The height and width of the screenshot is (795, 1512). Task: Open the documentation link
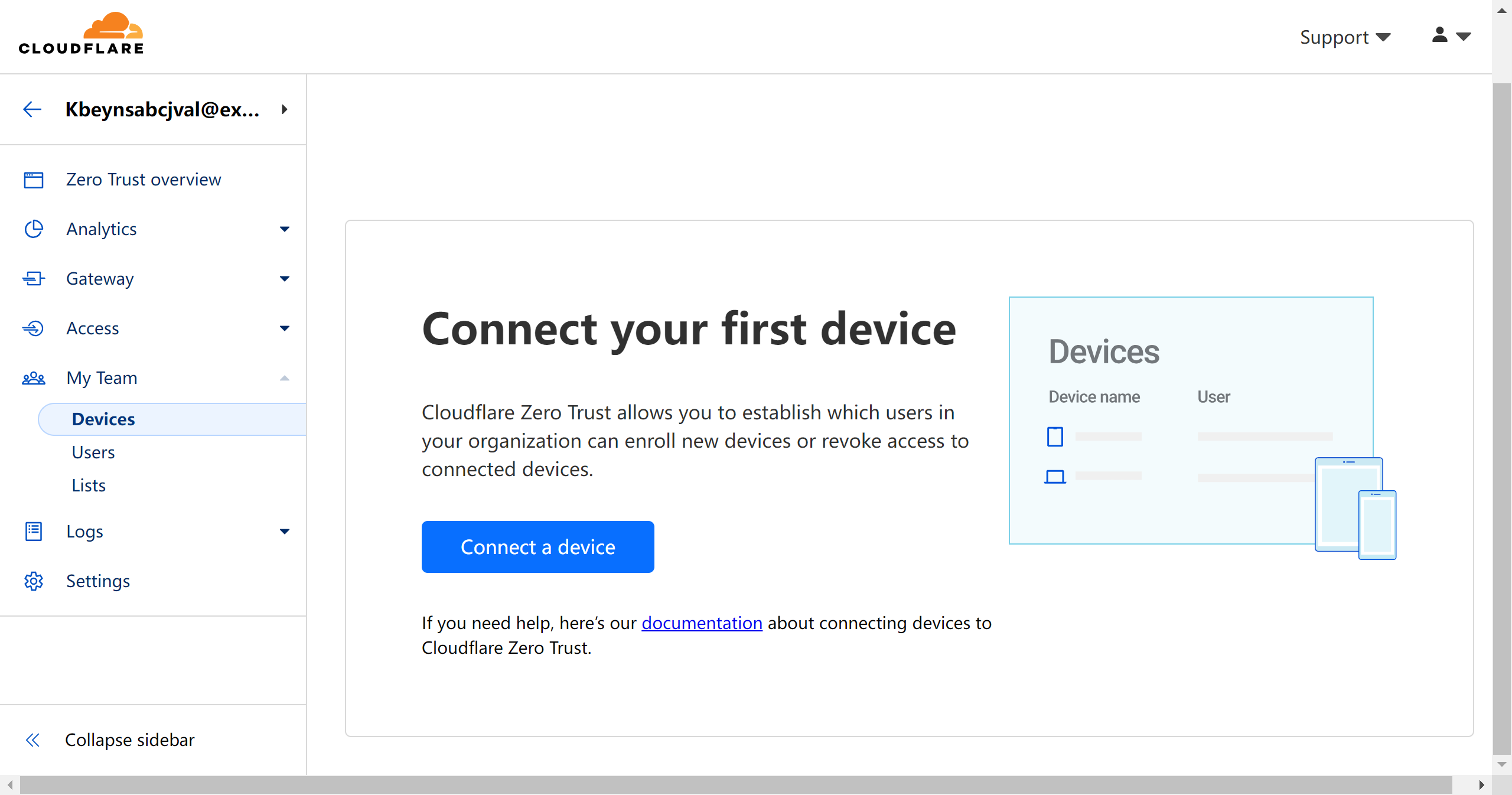pyautogui.click(x=702, y=623)
